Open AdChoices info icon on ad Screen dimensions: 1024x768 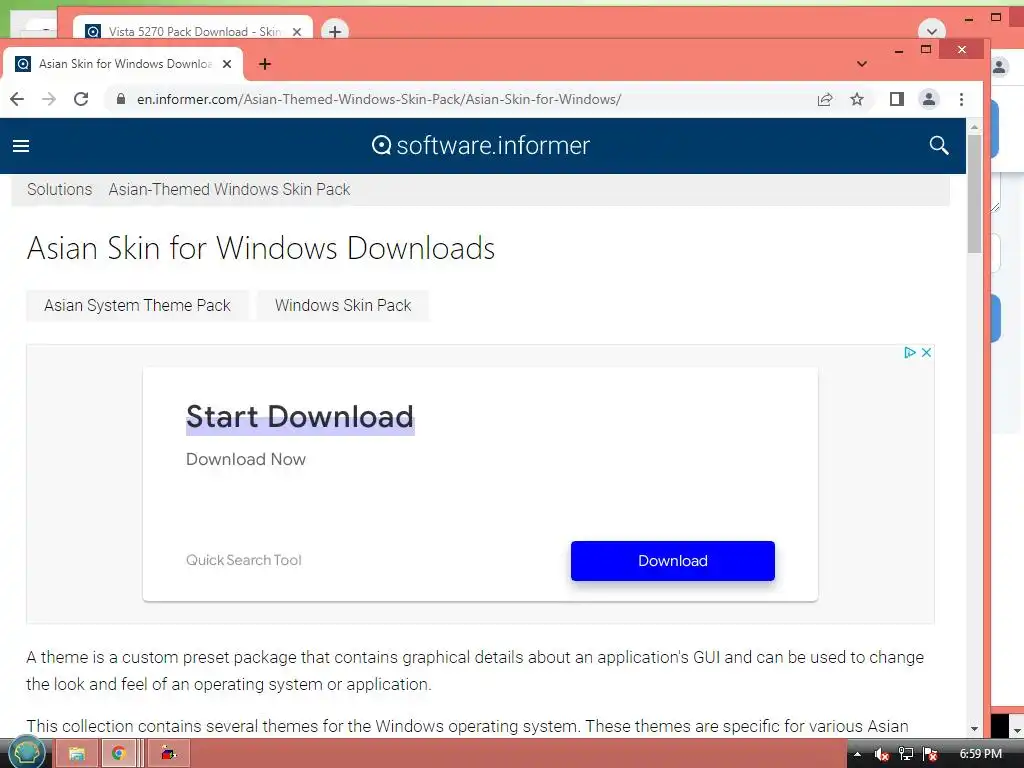coord(909,353)
